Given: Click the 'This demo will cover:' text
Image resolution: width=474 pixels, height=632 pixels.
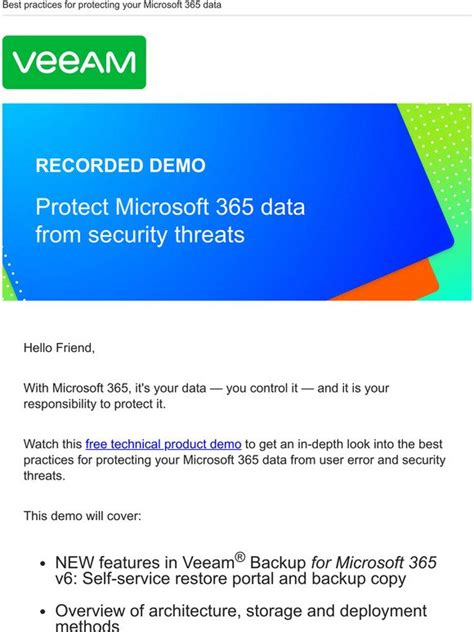Looking at the screenshot, I should click(83, 516).
